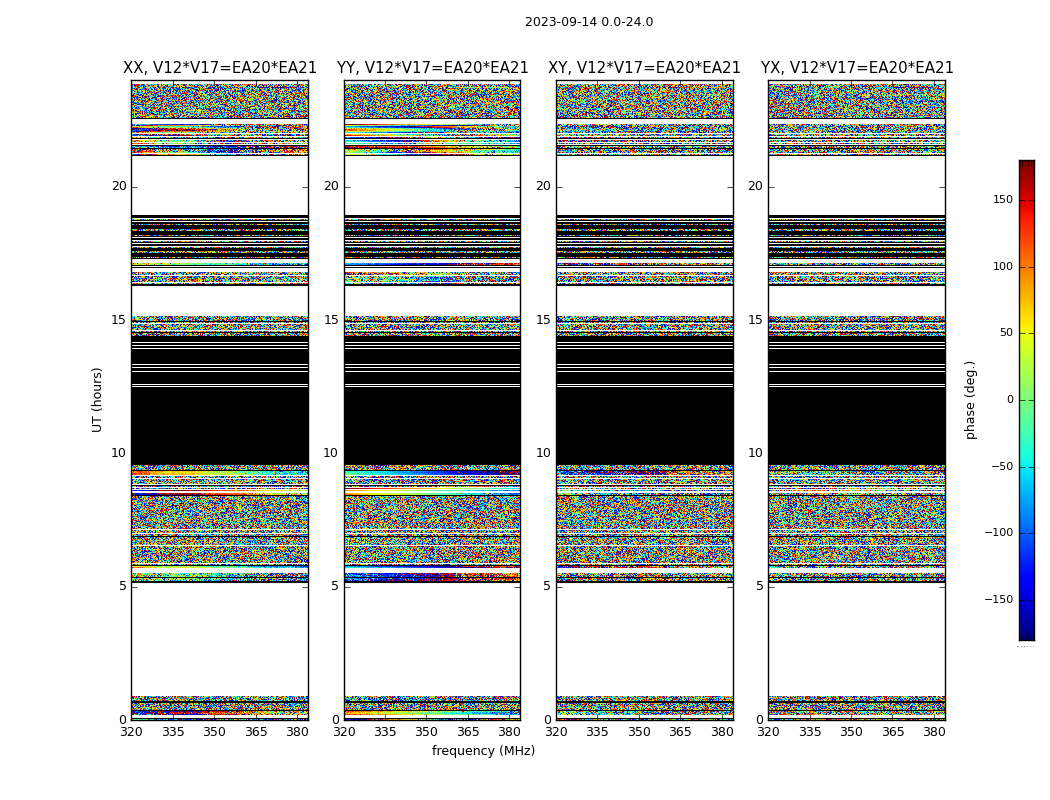Click the 10 hour tick beside YX panel
Image resolution: width=1050 pixels, height=800 pixels.
[756, 453]
